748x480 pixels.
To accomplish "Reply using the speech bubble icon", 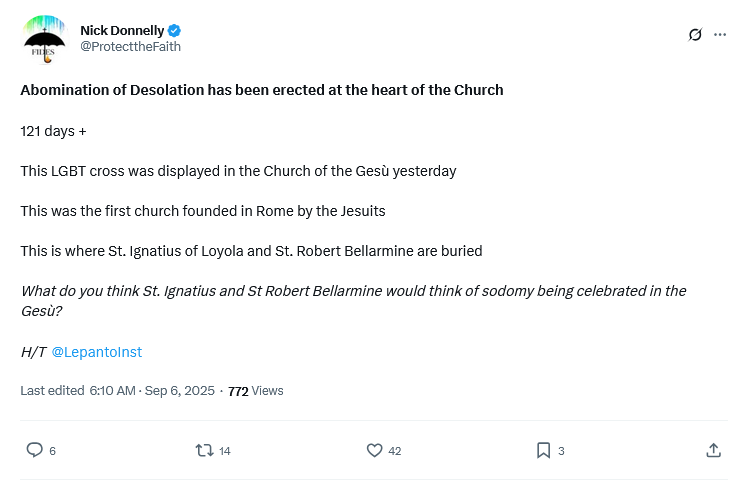I will click(34, 450).
